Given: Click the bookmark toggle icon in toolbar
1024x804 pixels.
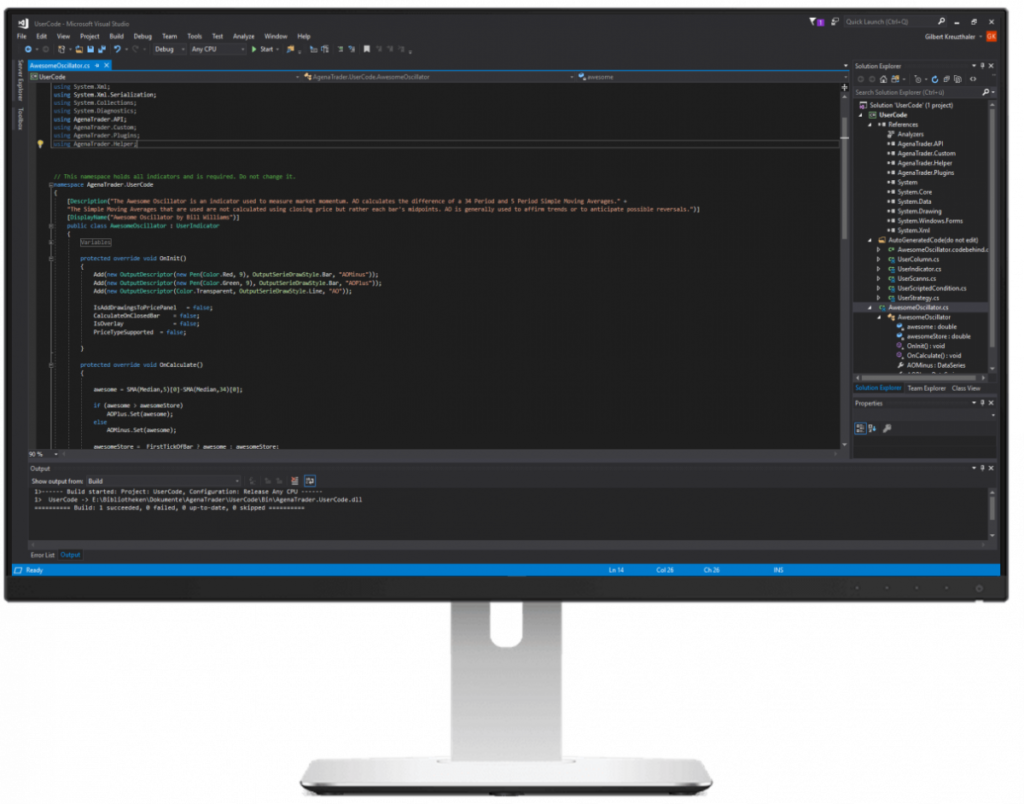Looking at the screenshot, I should coord(366,50).
